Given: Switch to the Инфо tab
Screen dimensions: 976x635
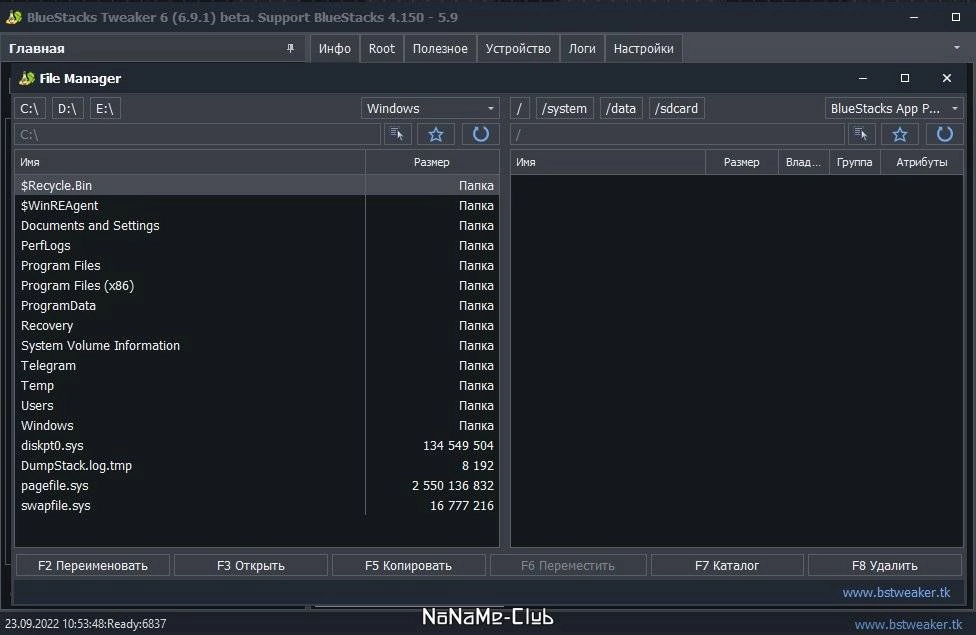Looking at the screenshot, I should (x=335, y=49).
